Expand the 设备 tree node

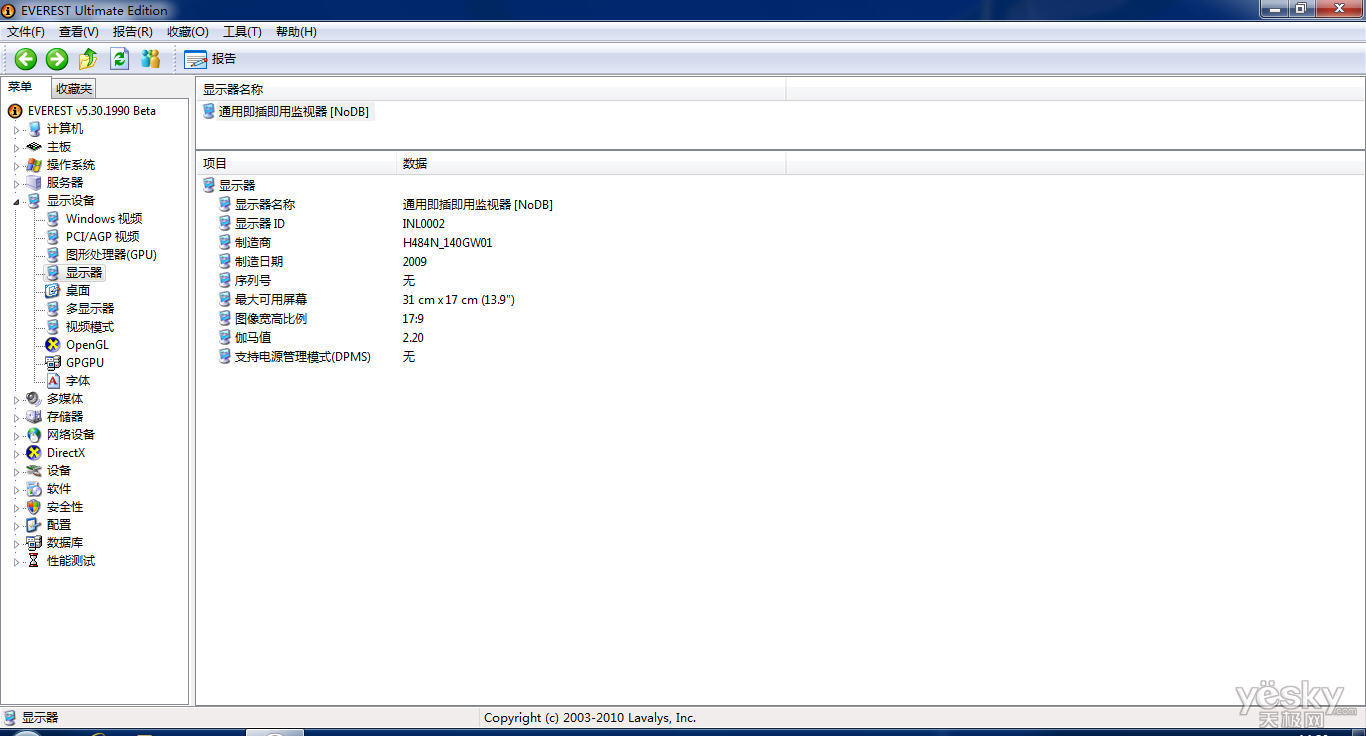click(x=16, y=471)
